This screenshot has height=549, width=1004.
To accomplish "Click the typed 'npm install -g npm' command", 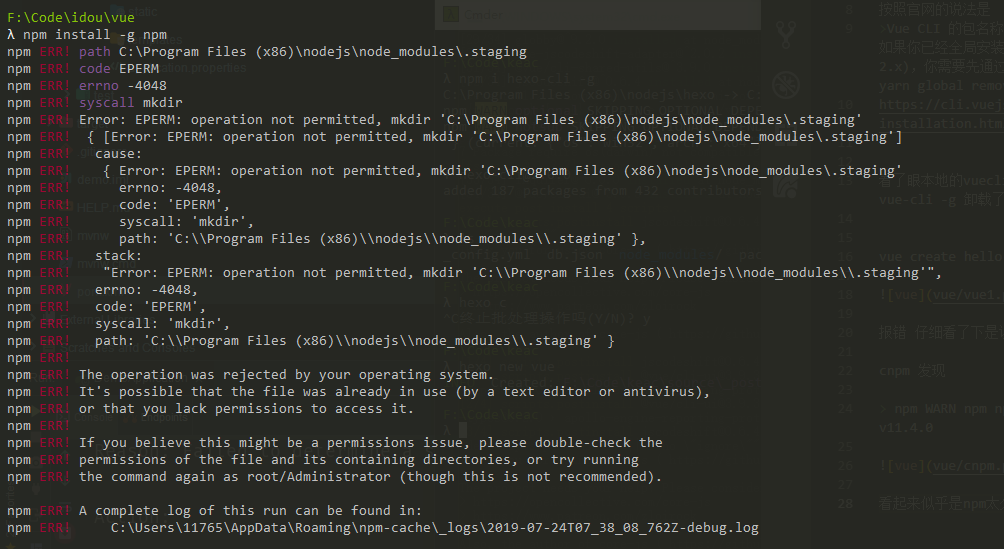I will point(95,35).
